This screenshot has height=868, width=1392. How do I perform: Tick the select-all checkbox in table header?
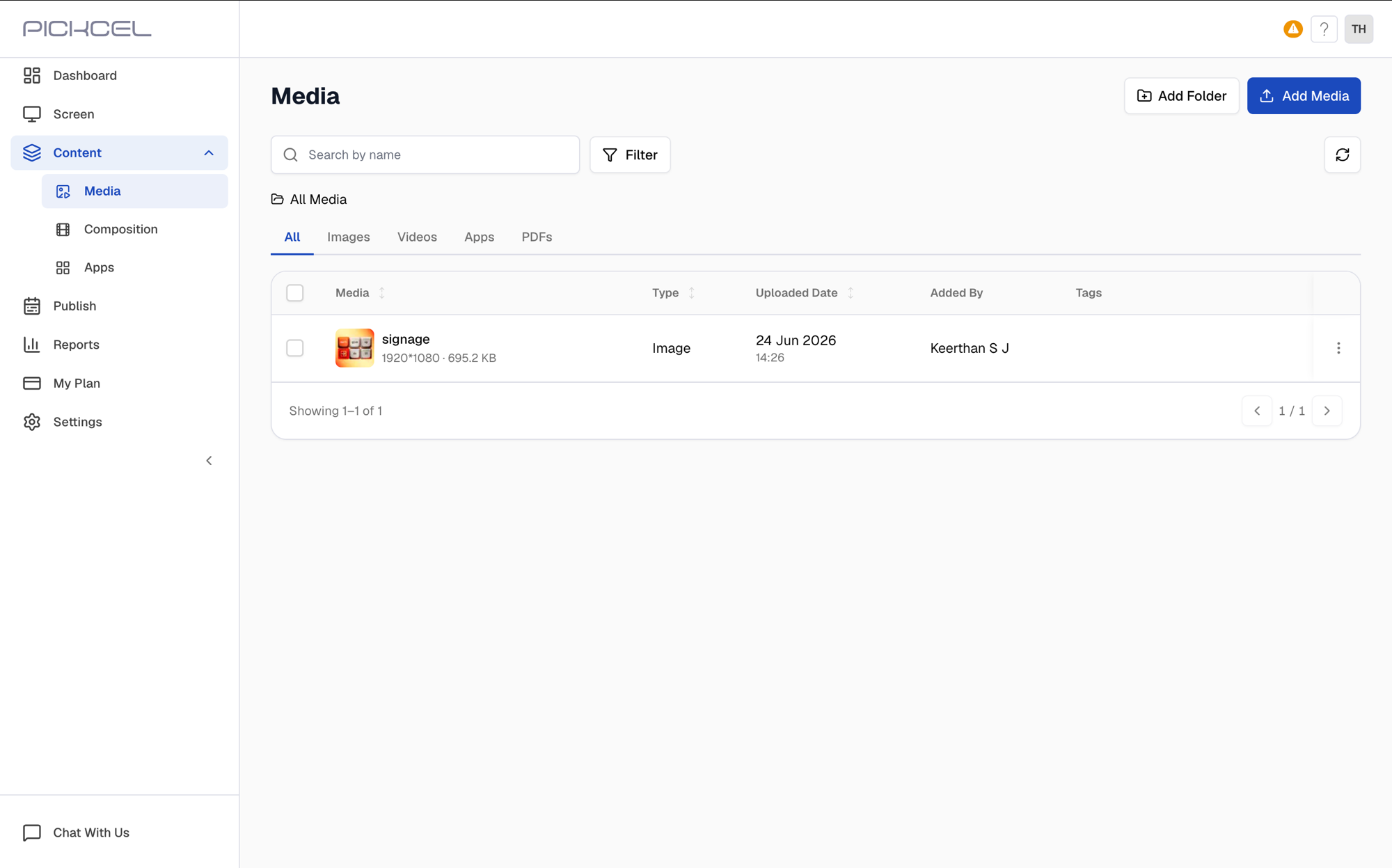(x=295, y=293)
